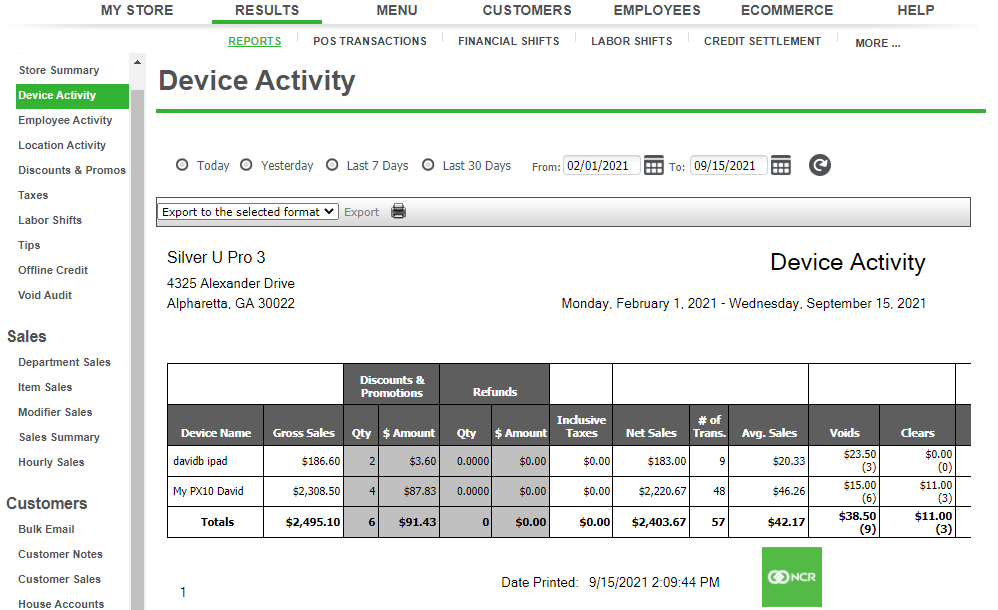Image resolution: width=998 pixels, height=610 pixels.
Task: Open the Void Audit report
Action: (x=45, y=295)
